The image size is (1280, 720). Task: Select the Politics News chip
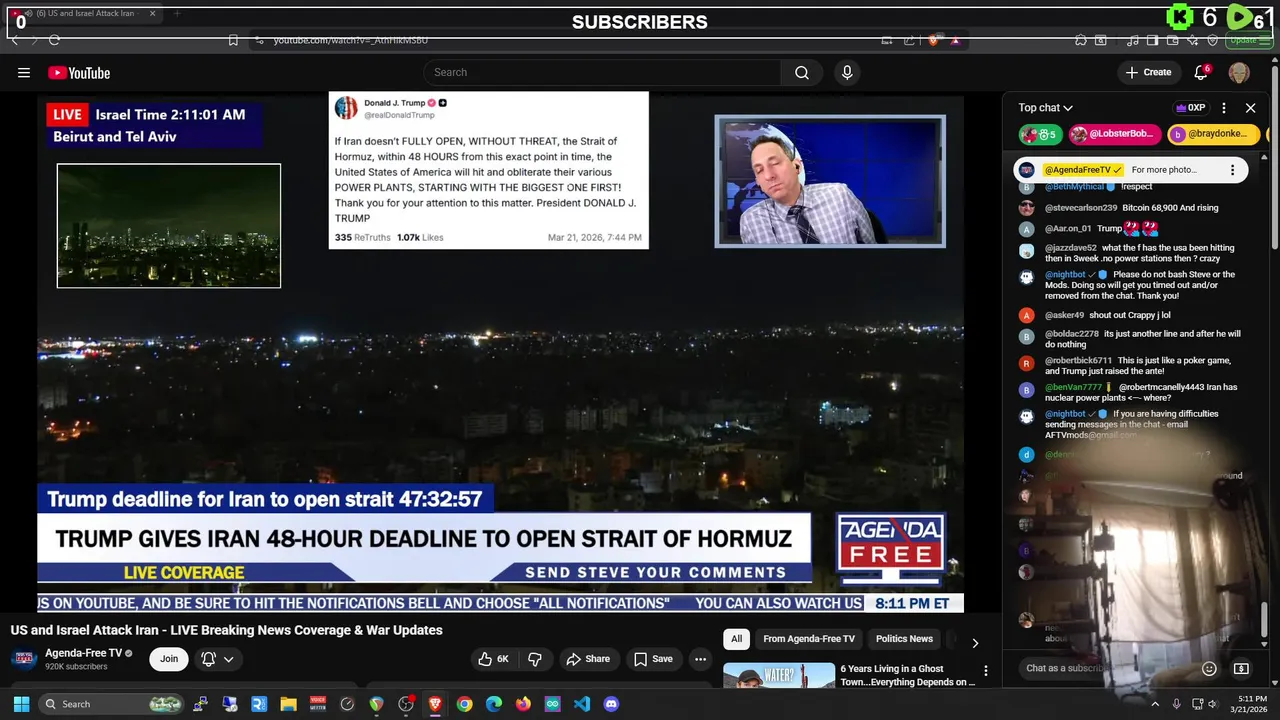pos(904,639)
